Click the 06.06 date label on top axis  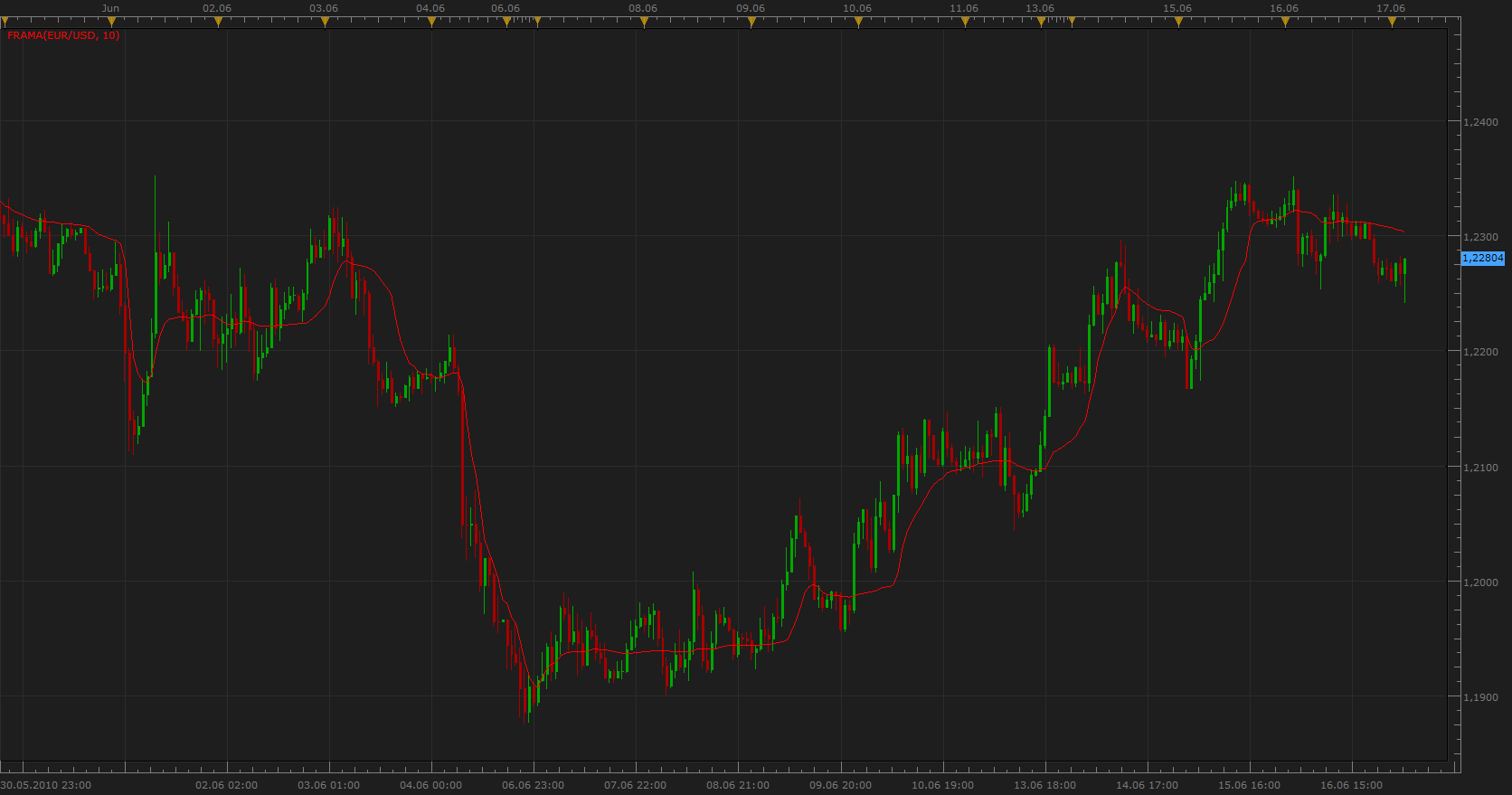506,8
